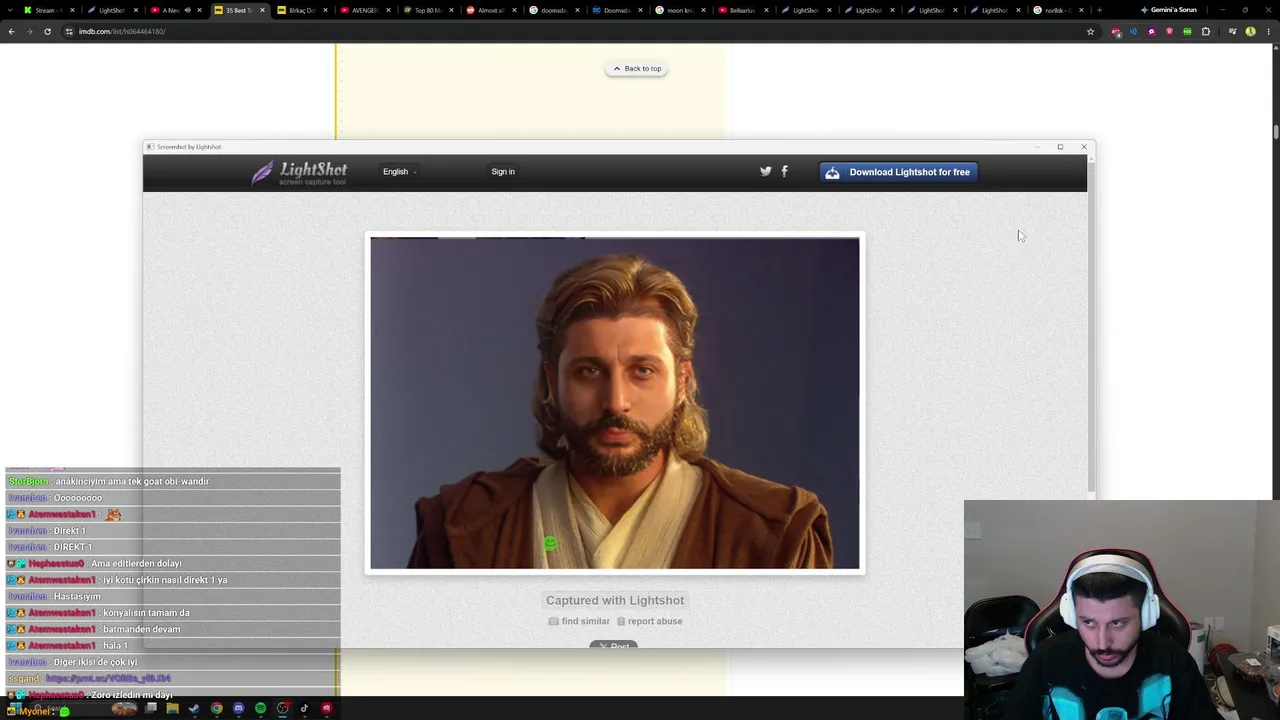
Task: Switch to the Top 80 M tab
Action: [427, 10]
